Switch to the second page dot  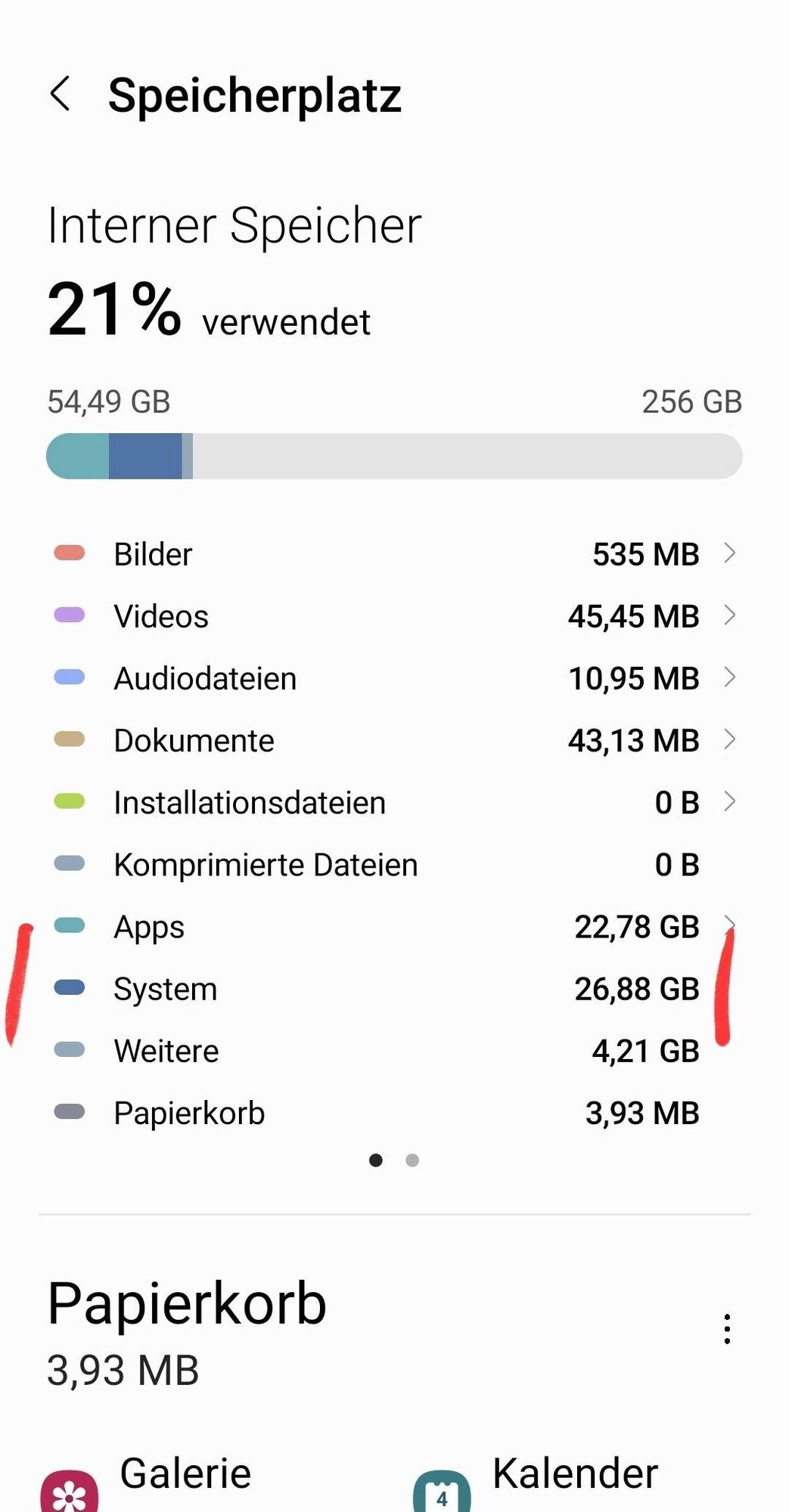point(412,1160)
